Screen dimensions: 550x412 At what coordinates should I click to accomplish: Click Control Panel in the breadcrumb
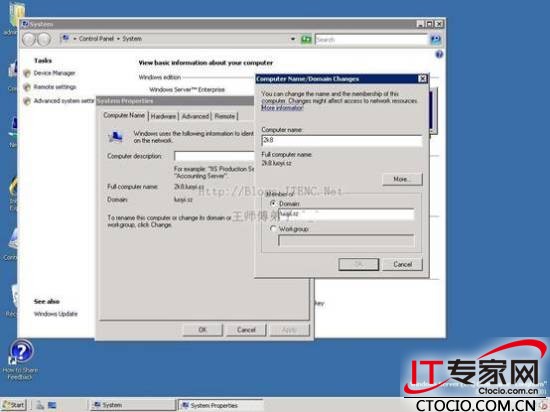pos(96,39)
